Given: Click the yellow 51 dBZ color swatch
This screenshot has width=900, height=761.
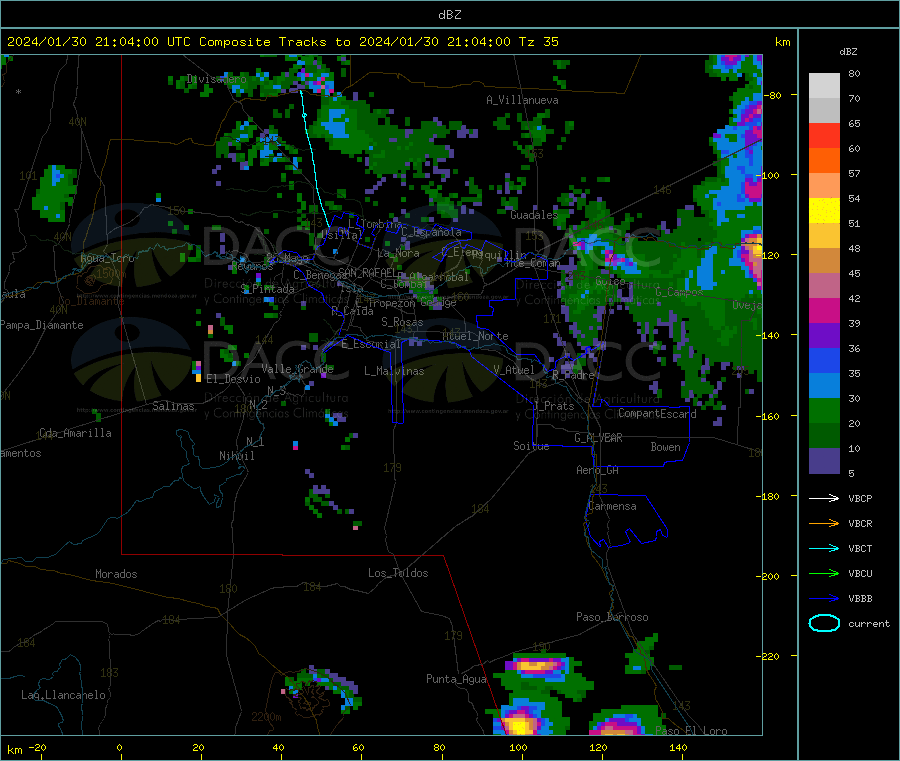Looking at the screenshot, I should coord(824,211).
